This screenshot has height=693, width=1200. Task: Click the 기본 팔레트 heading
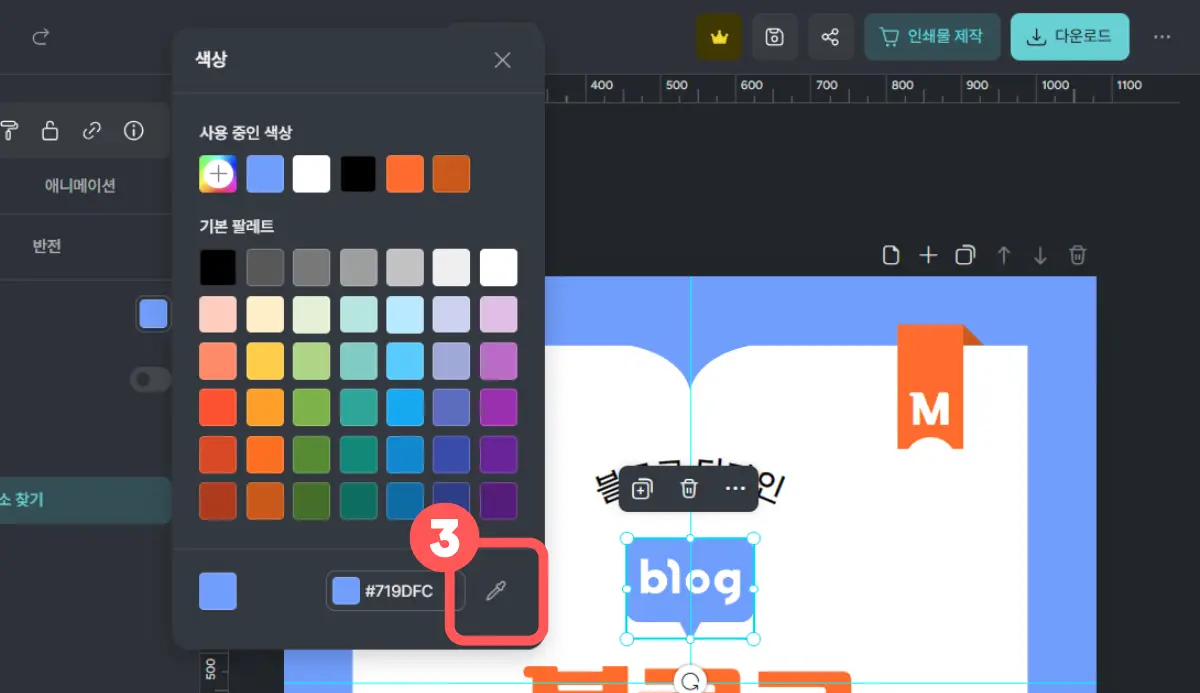(236, 226)
